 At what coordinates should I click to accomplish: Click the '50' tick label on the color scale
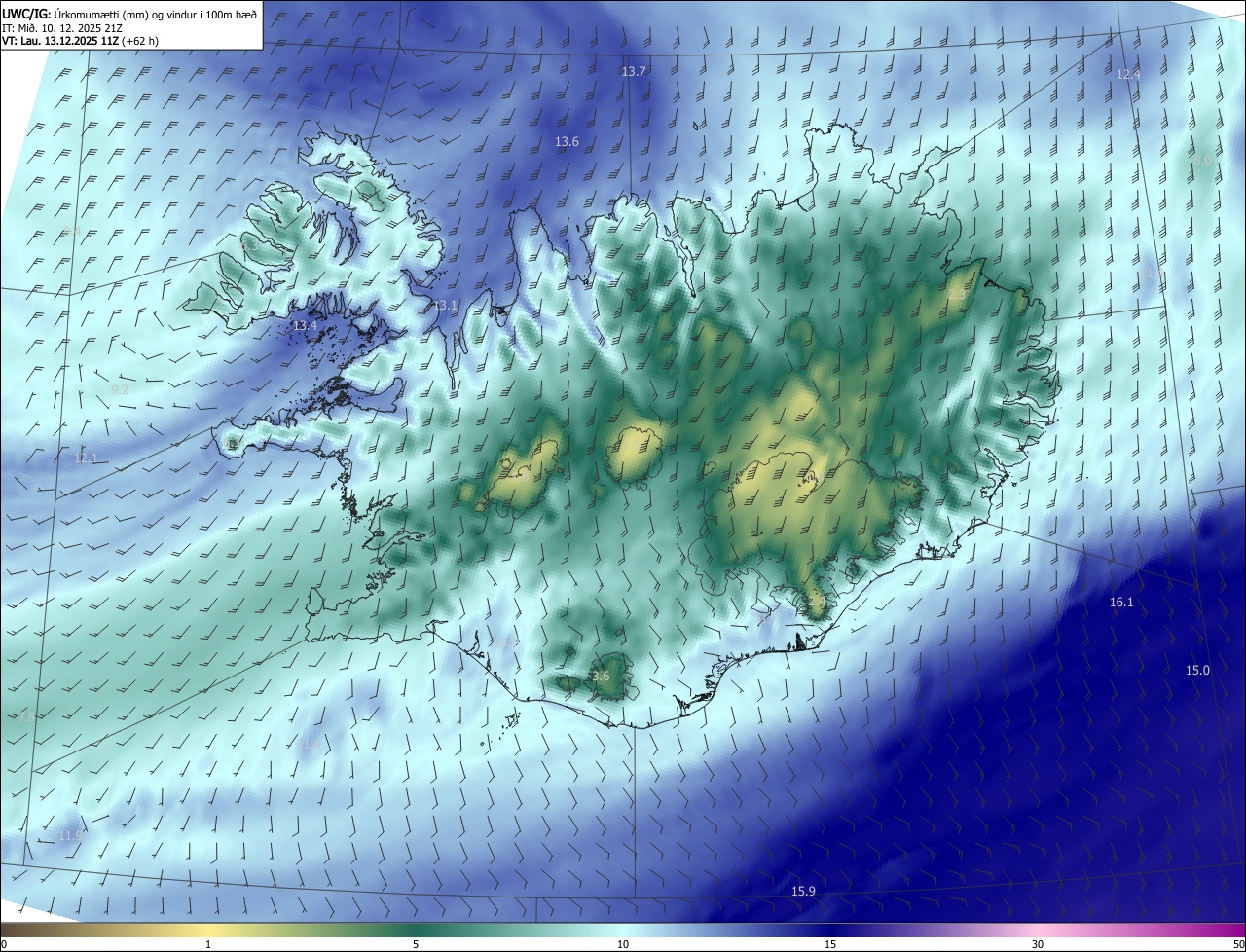click(x=1238, y=945)
